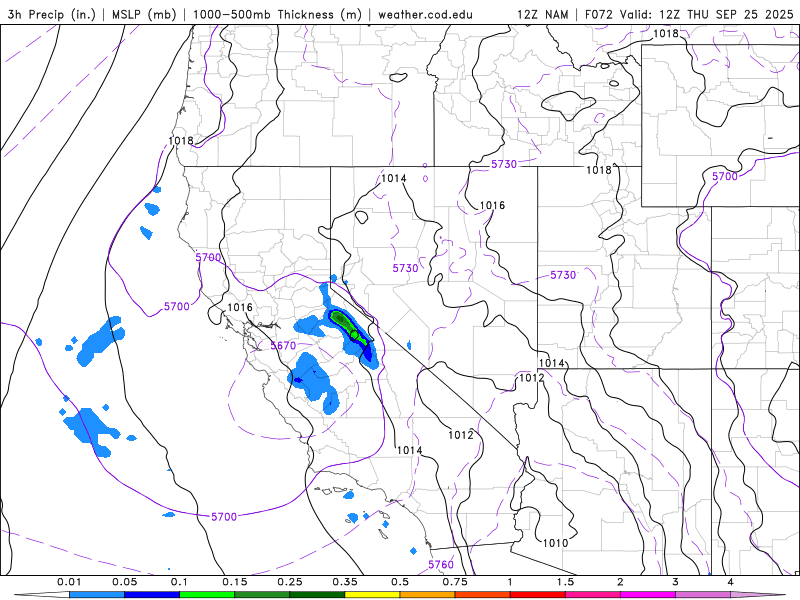Click the 'MSLP (mb)' header label
Viewport: 800px width, 600px height.
[x=144, y=14]
